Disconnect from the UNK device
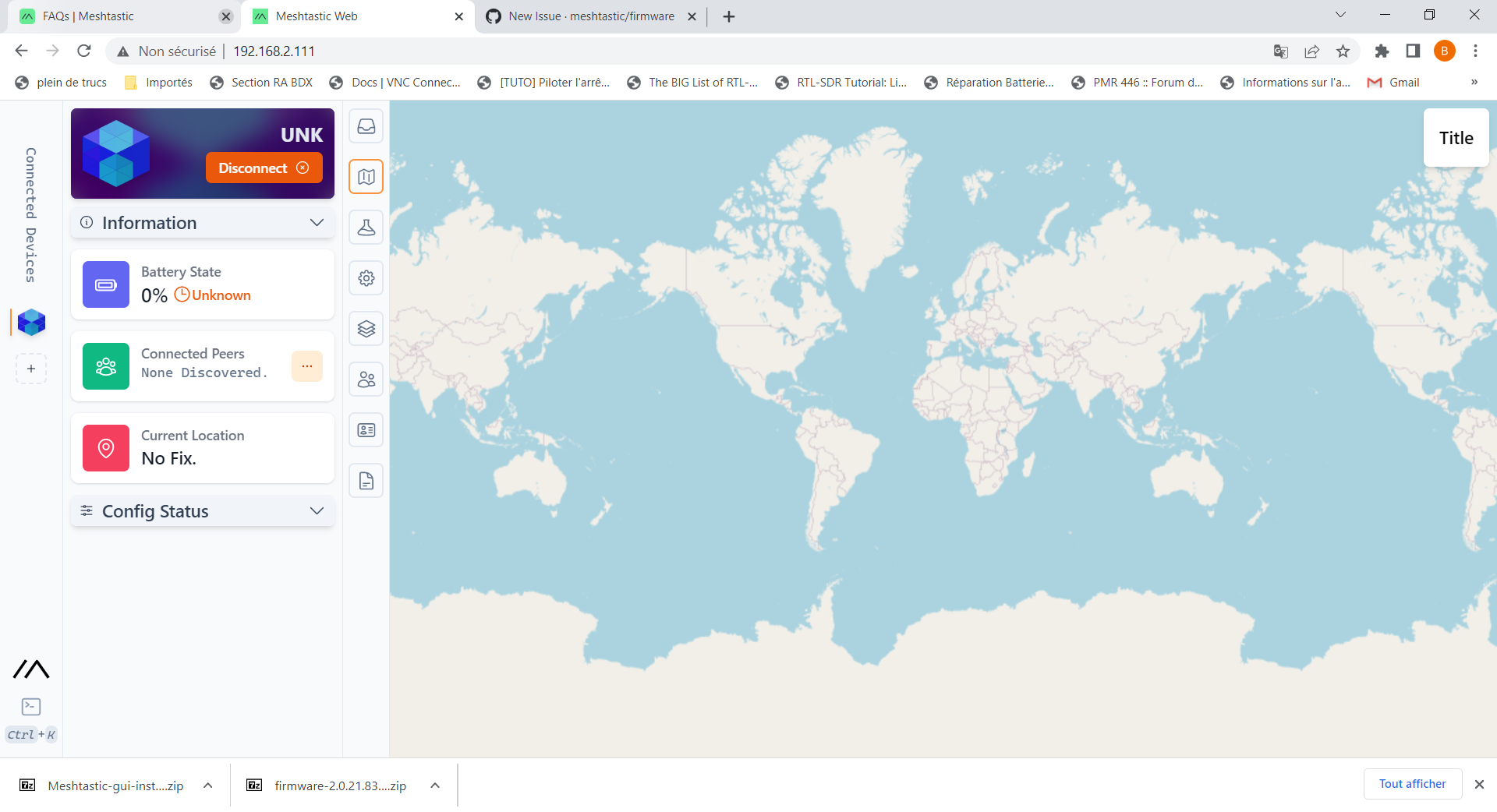Viewport: 1497px width, 812px height. pos(264,168)
